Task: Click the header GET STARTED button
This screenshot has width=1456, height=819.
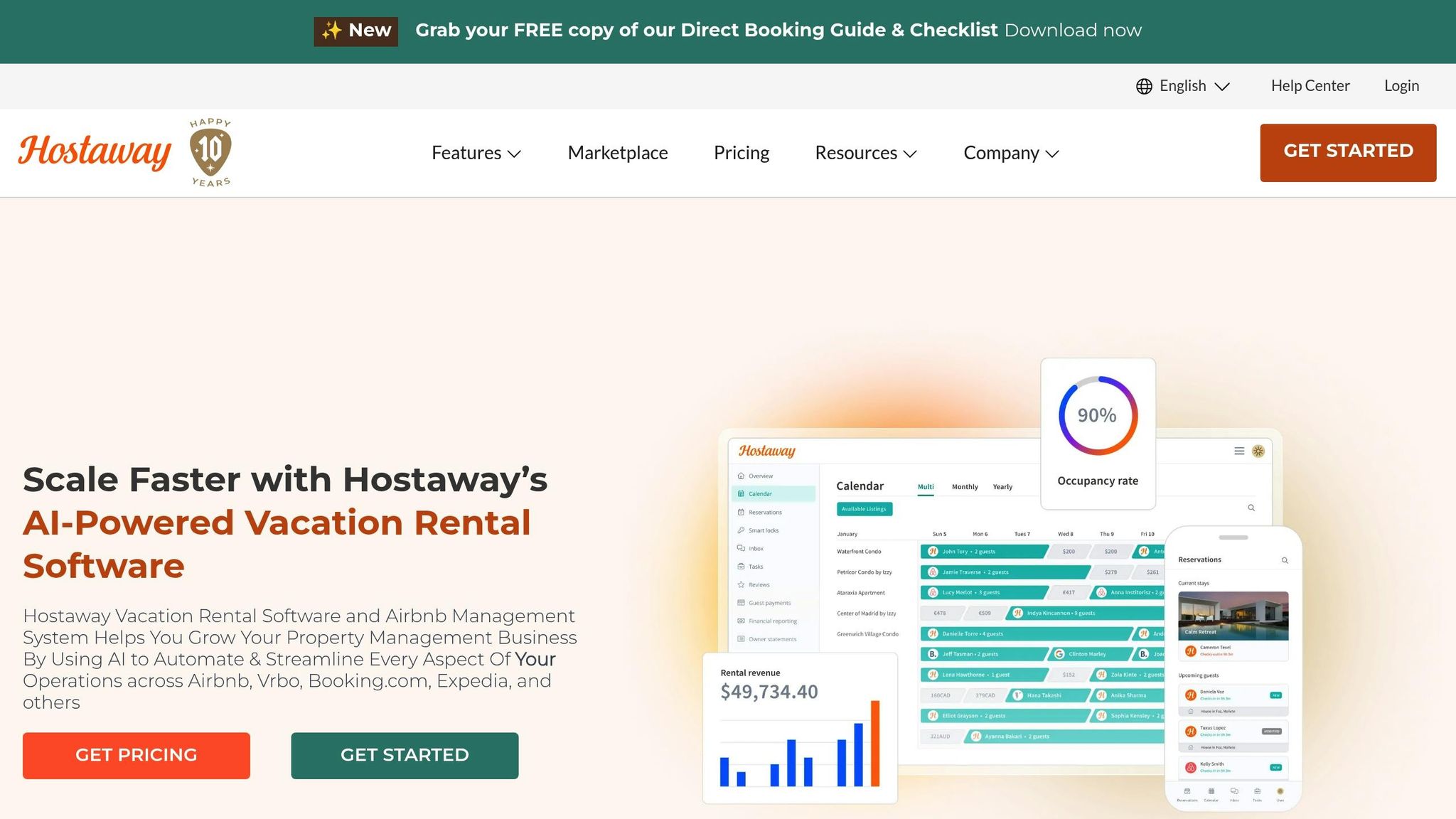Action: (x=1347, y=152)
